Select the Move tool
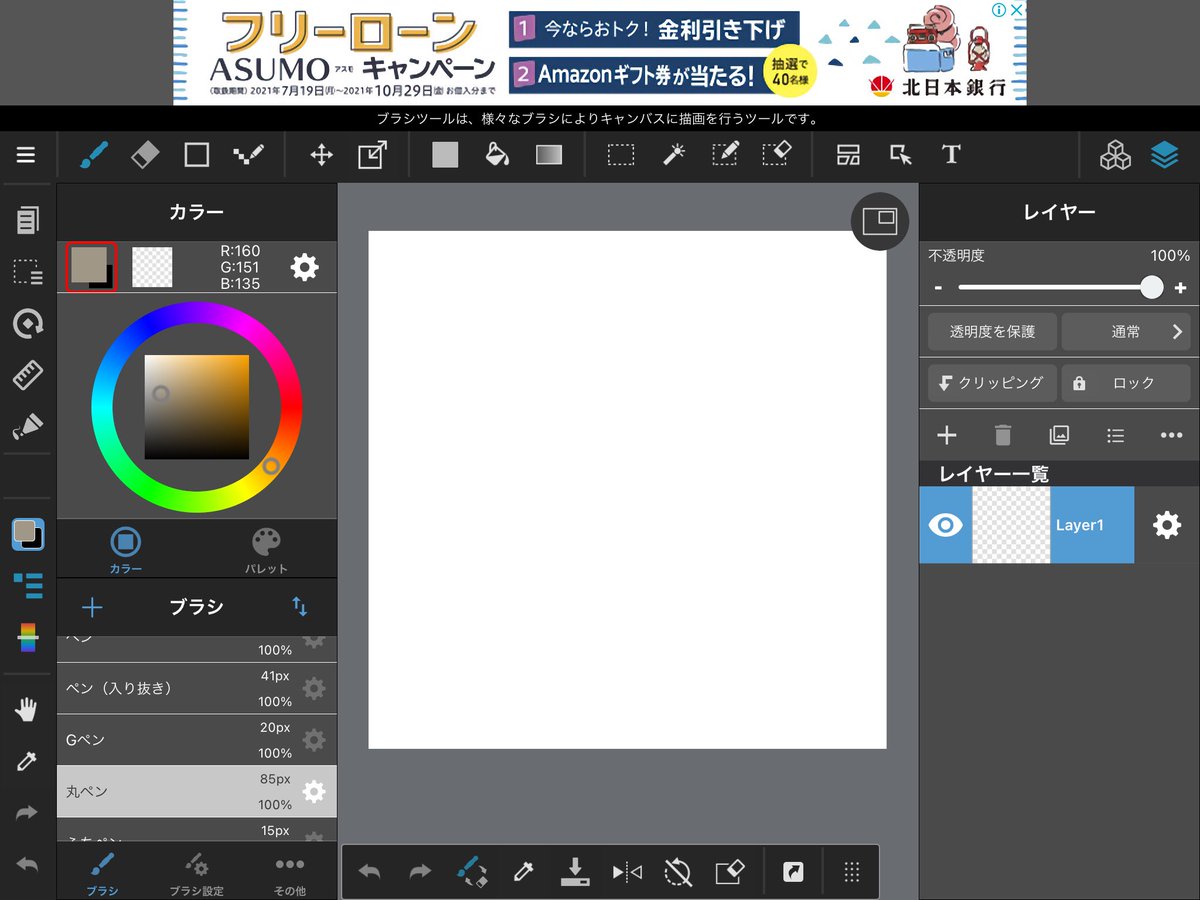Viewport: 1200px width, 900px height. pos(321,155)
